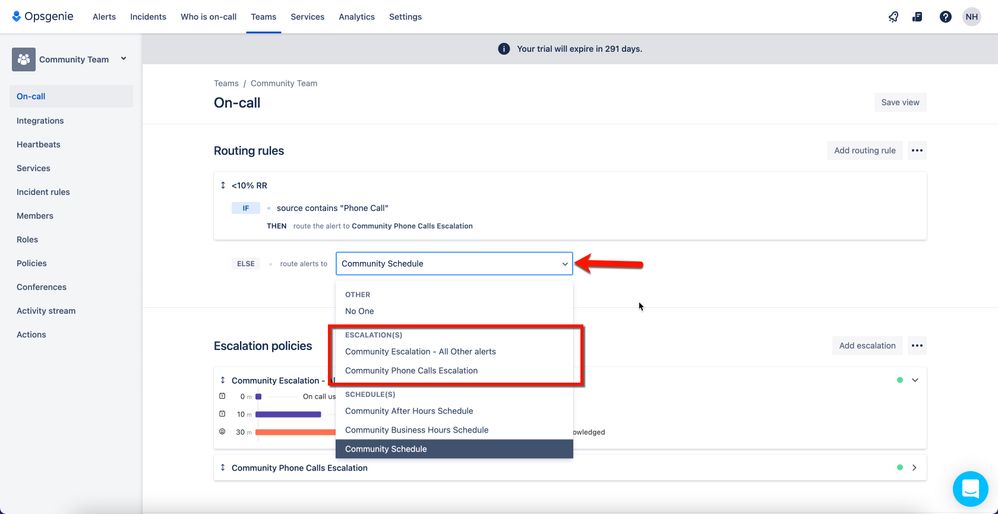Screen dimensions: 998x514
Task: Open Who is on-call page
Action: pyautogui.click(x=208, y=17)
